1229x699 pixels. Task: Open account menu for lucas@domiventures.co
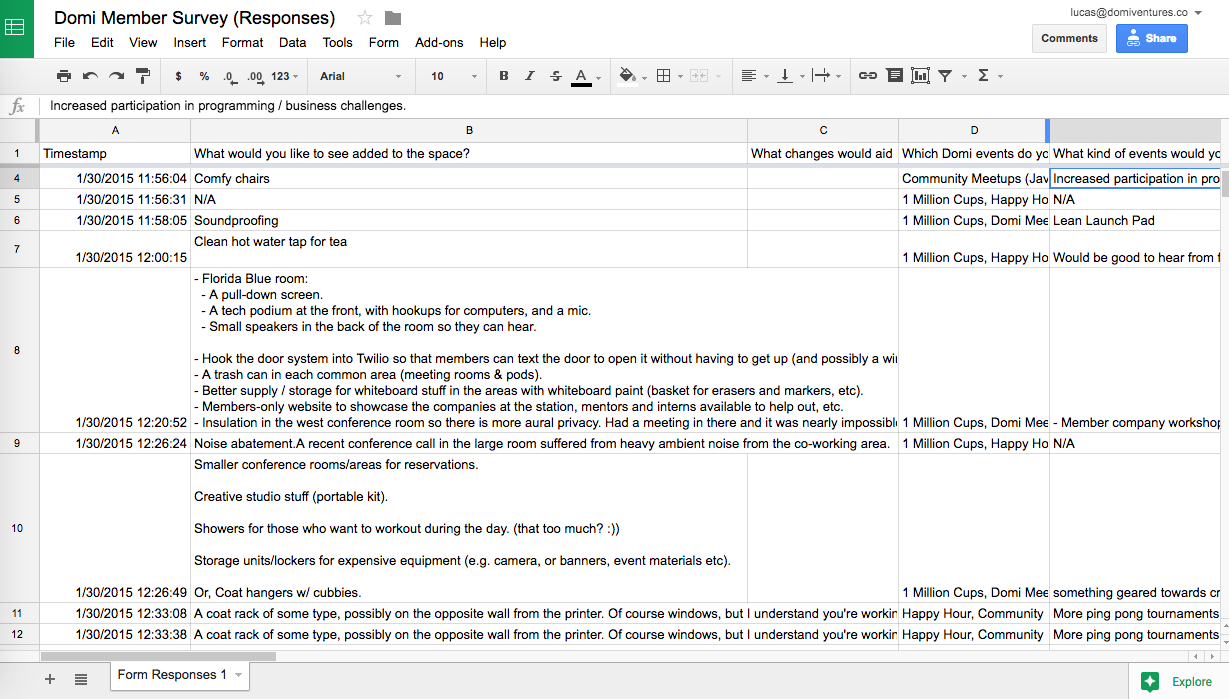[1135, 12]
